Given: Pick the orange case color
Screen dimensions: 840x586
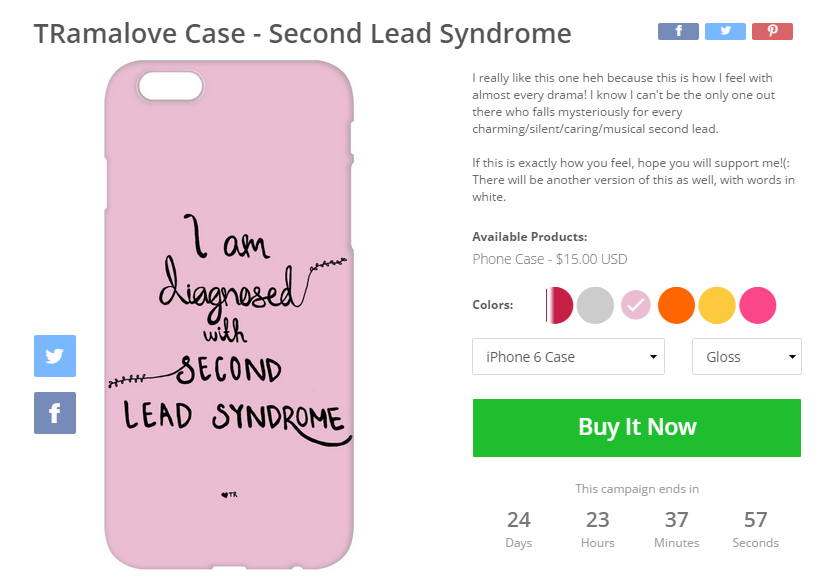Looking at the screenshot, I should 676,305.
